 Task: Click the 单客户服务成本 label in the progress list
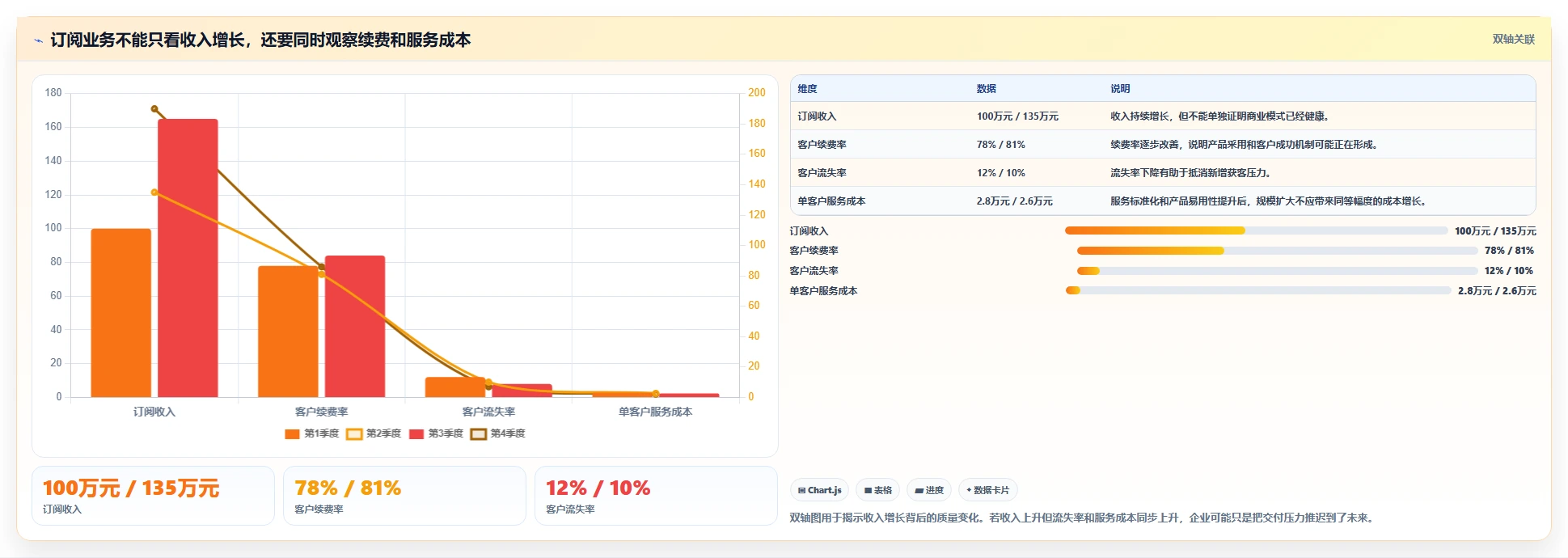[x=823, y=291]
